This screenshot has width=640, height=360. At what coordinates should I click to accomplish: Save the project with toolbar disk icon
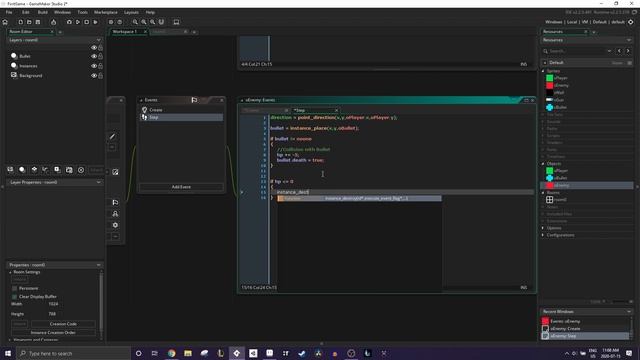38,22
